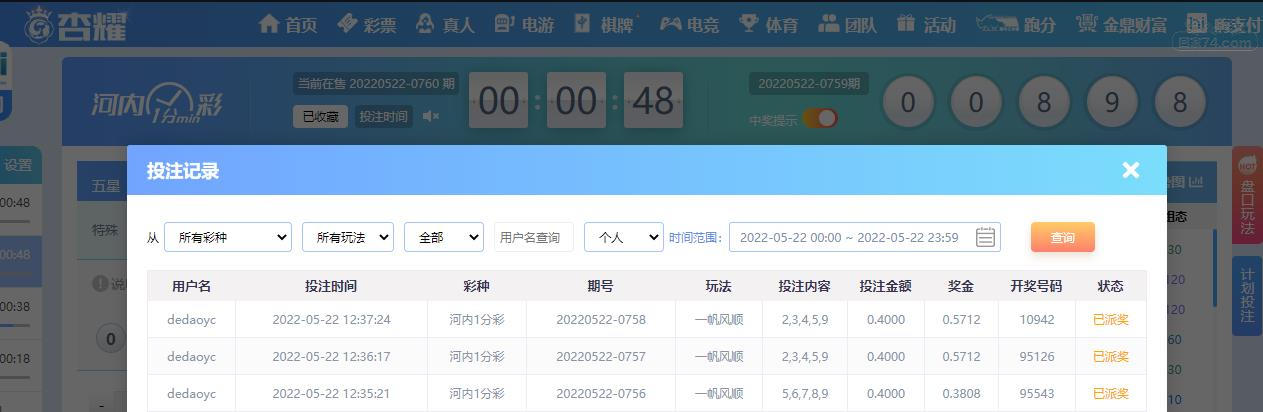Click bet content 5,6,7,8,9
Screen dimensions: 1263x412
coord(804,393)
